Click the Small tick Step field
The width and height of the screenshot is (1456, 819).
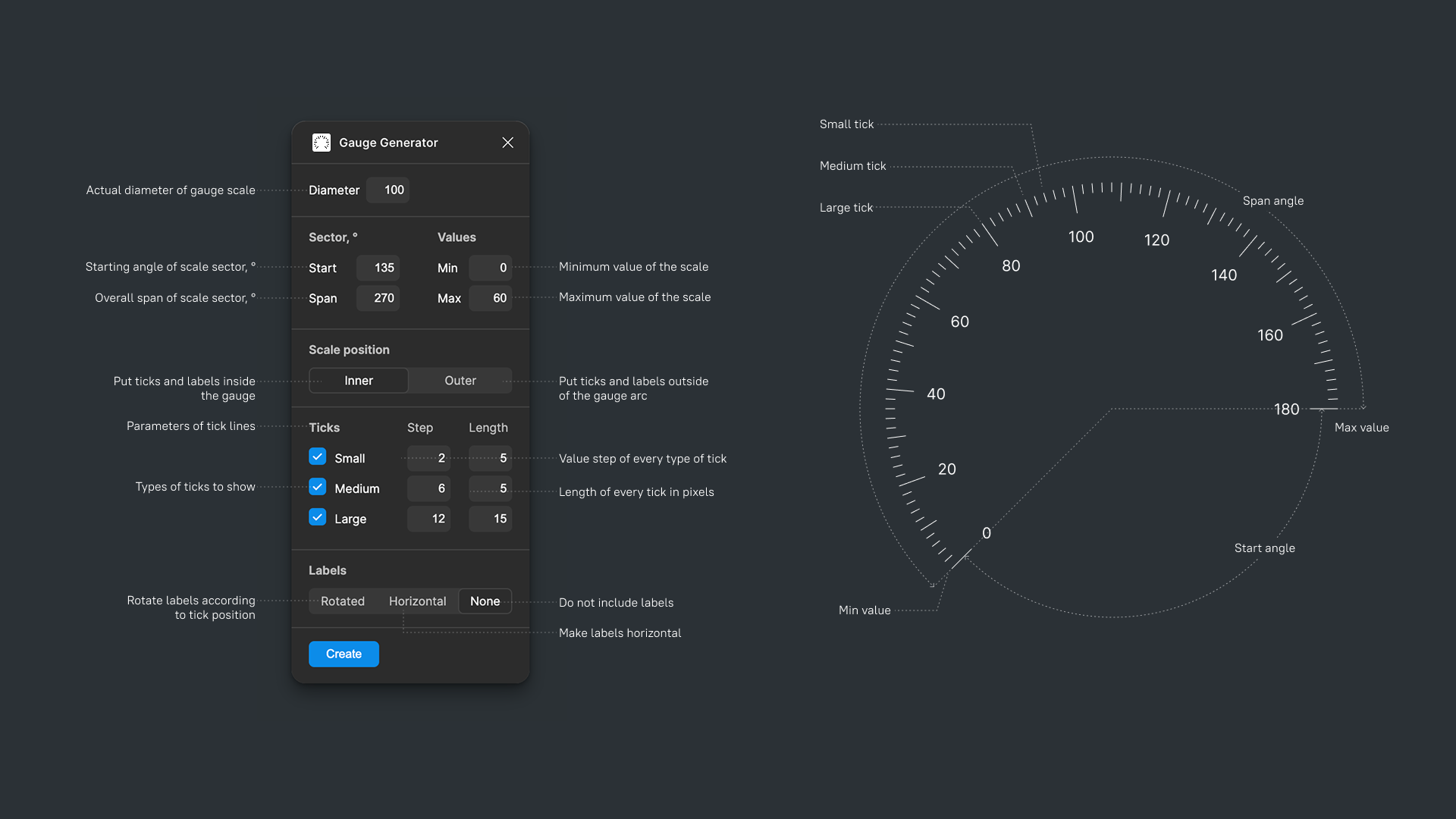(429, 458)
